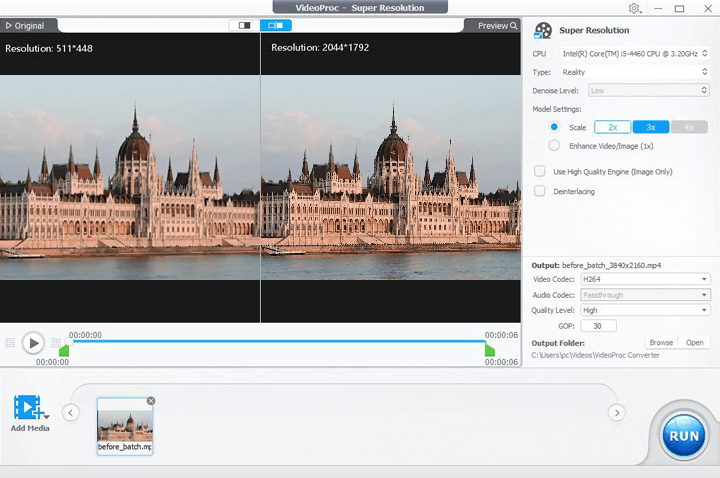Select the Scale radio button
This screenshot has height=478, width=720.
point(554,127)
